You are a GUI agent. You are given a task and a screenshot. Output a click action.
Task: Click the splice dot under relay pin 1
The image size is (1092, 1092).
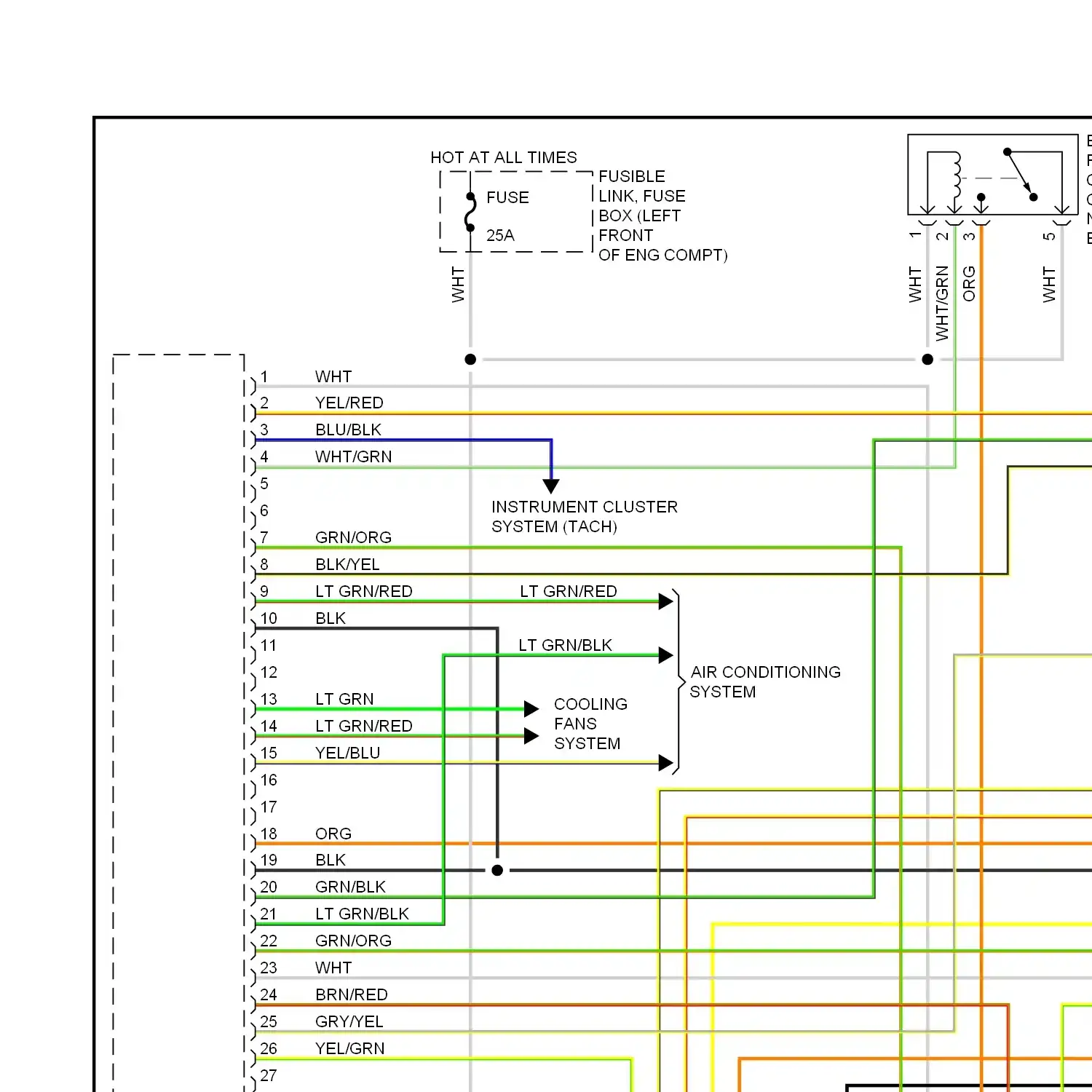pyautogui.click(x=927, y=359)
